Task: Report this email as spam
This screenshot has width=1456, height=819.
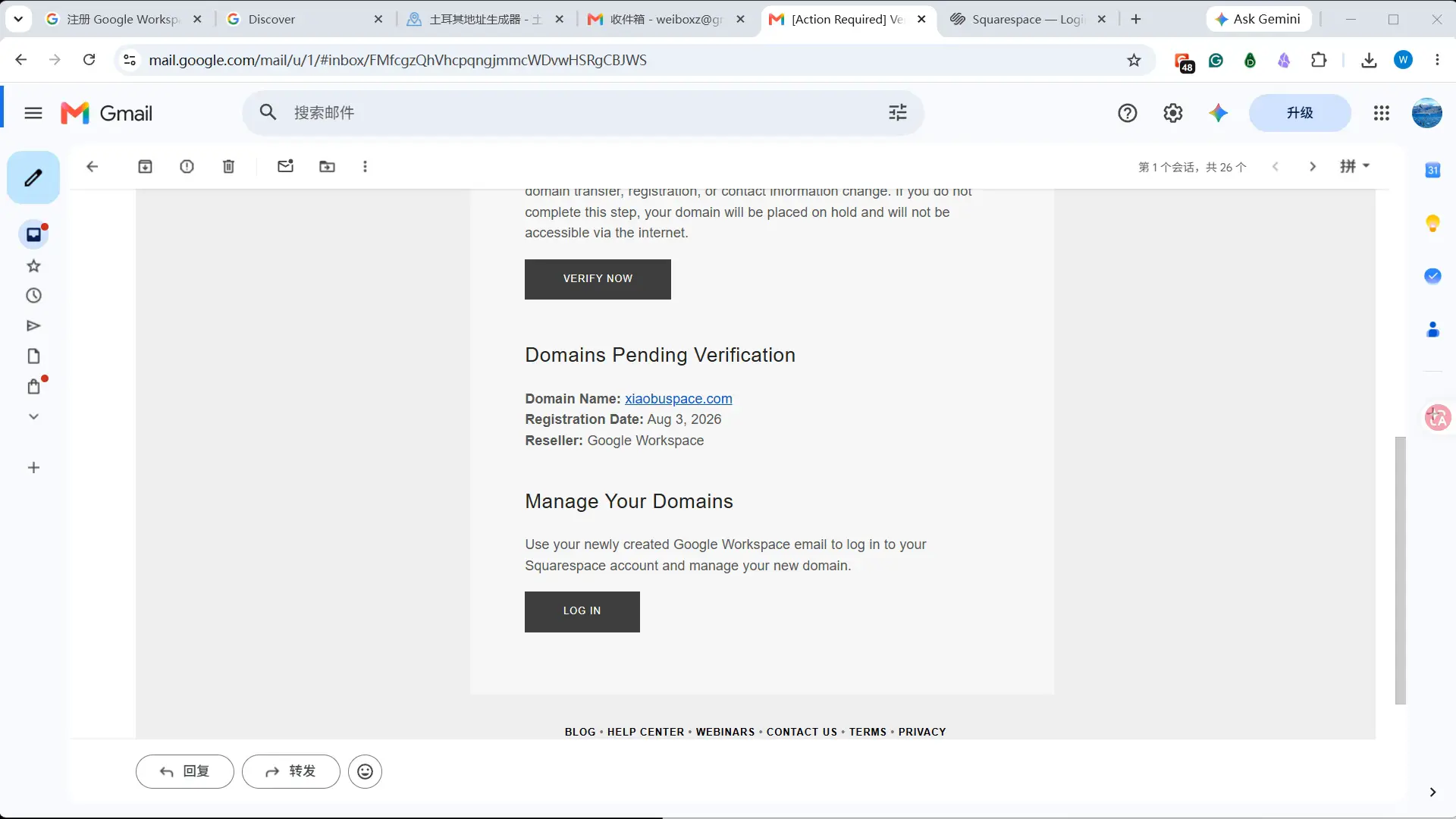Action: click(187, 167)
